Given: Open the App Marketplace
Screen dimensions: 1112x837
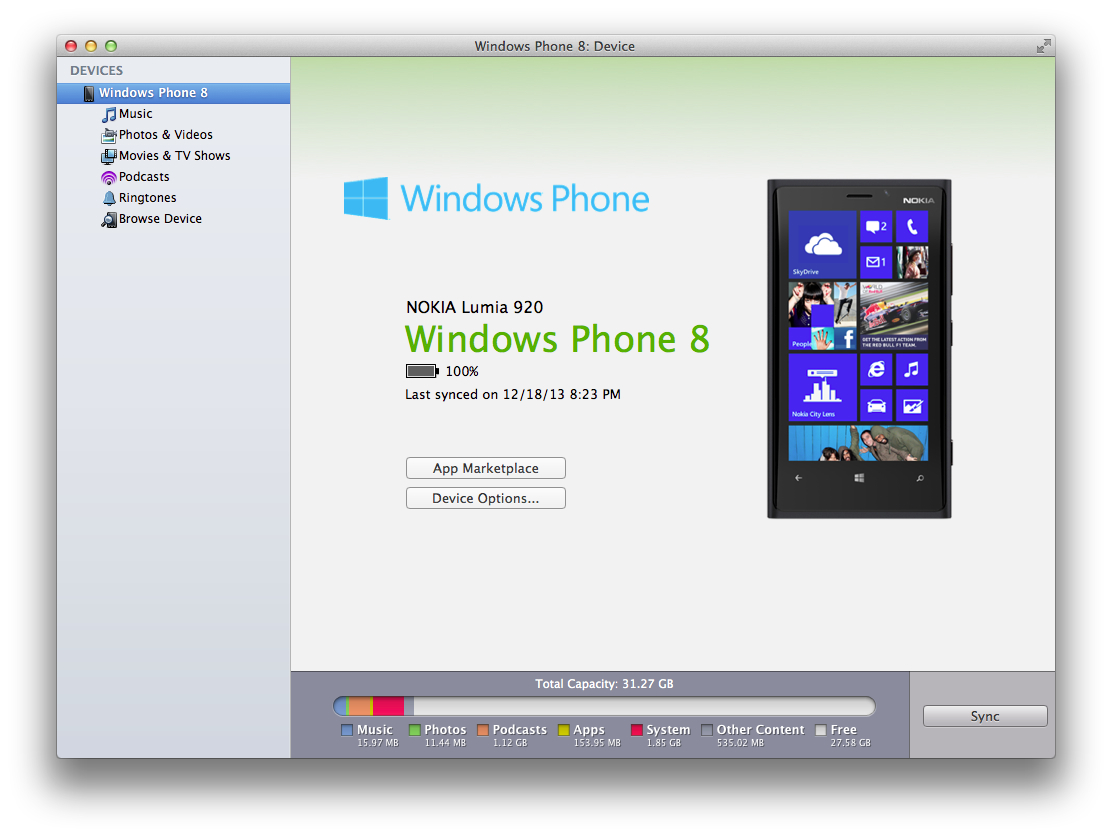Looking at the screenshot, I should [x=485, y=468].
